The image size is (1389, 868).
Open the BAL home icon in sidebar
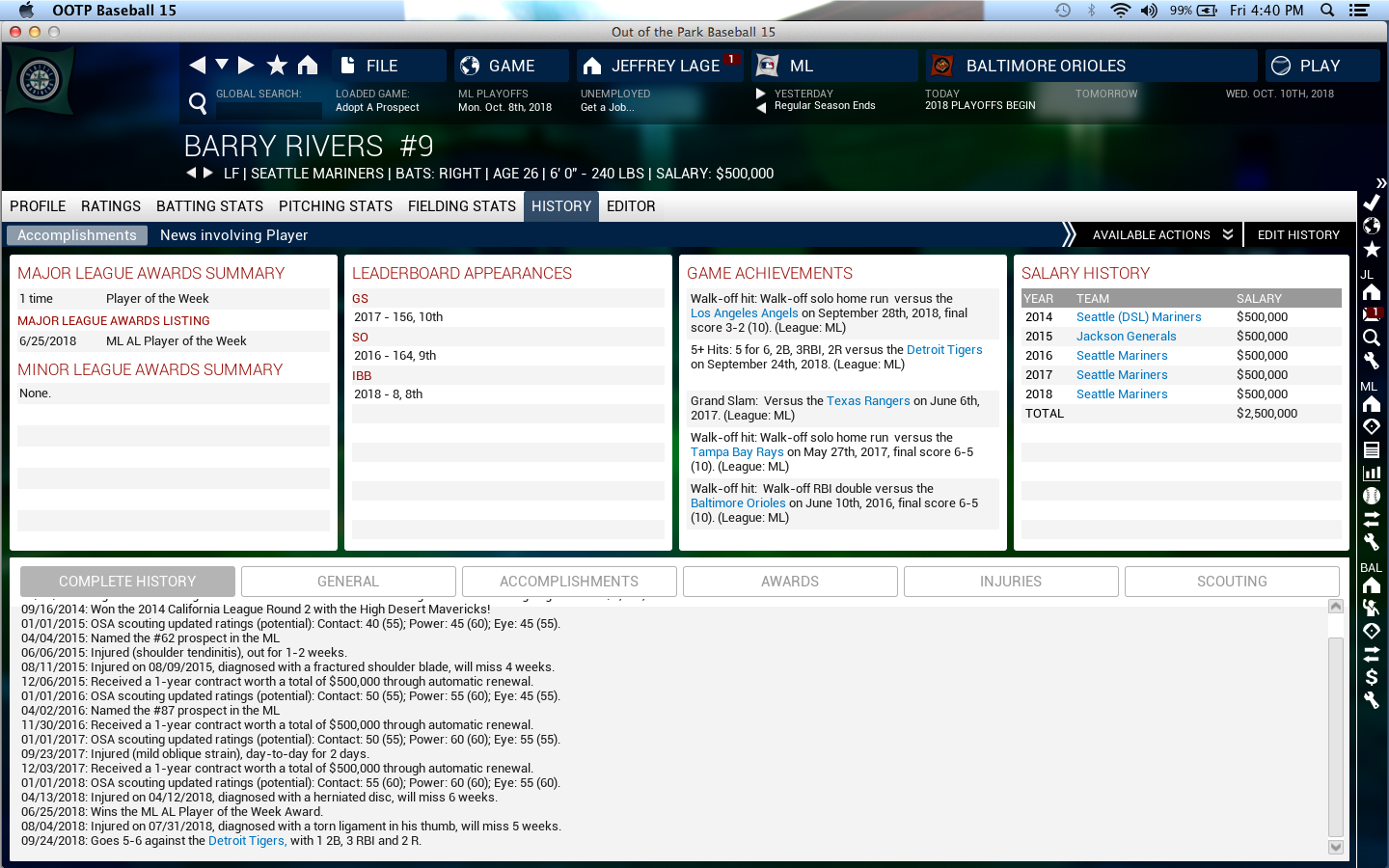[x=1371, y=585]
